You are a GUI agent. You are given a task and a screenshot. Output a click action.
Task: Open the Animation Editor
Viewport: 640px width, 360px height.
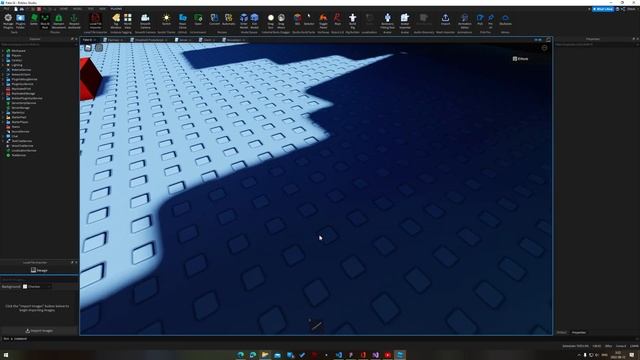(x=464, y=21)
